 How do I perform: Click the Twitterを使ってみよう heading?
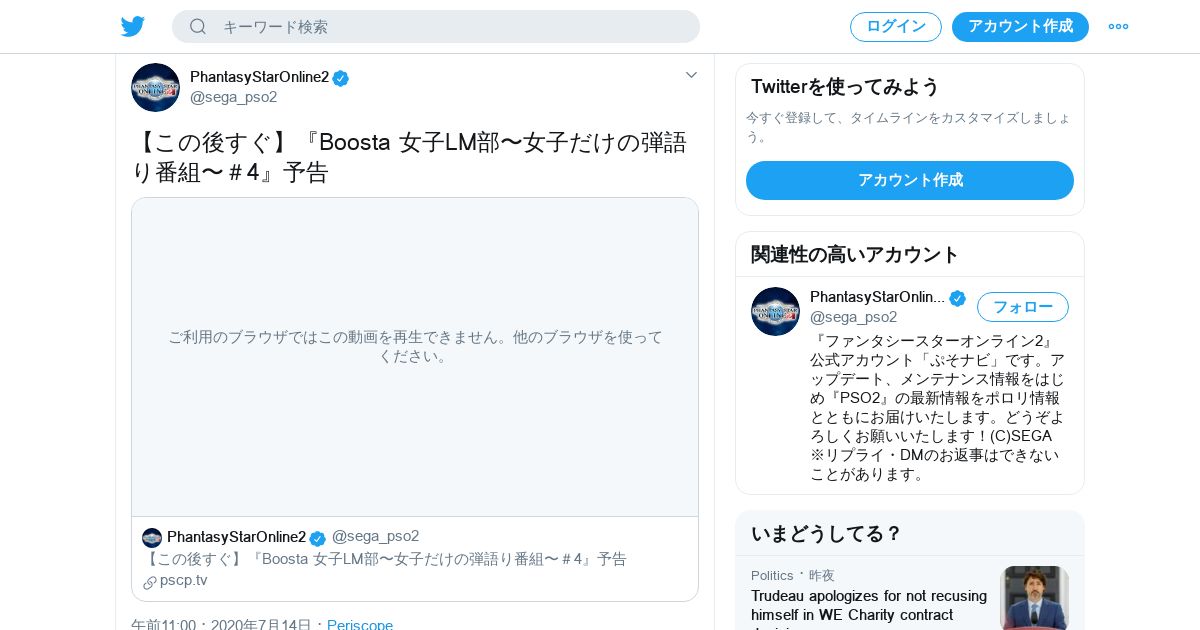pyautogui.click(x=845, y=87)
